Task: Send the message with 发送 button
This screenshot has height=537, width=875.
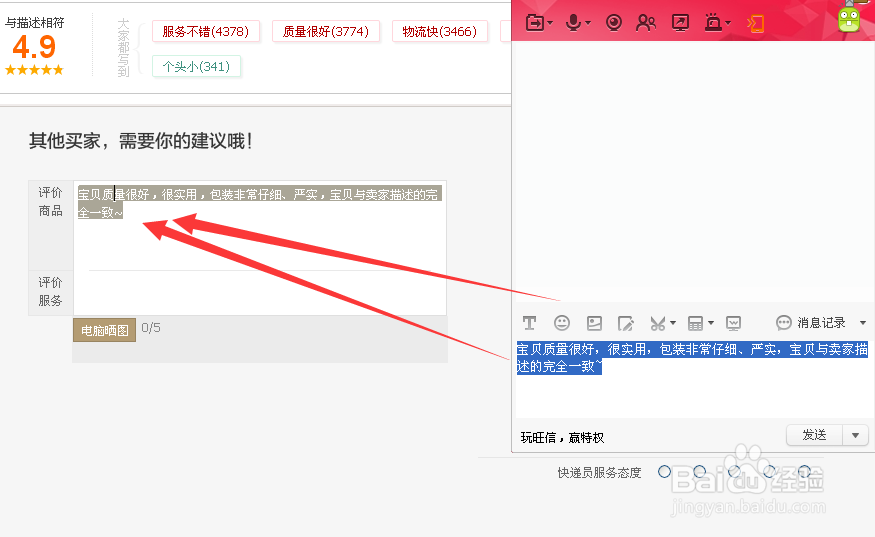Action: click(814, 435)
